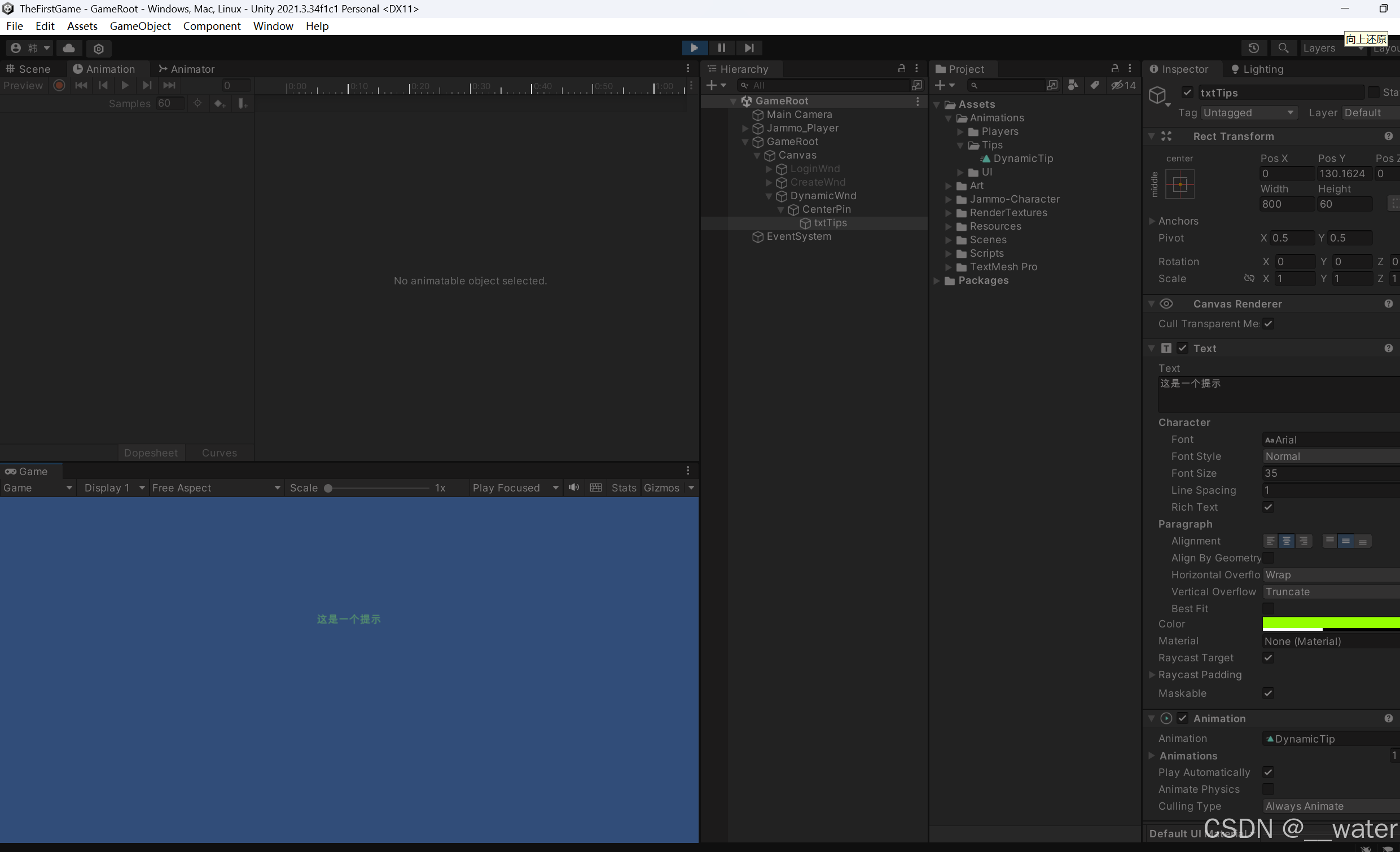Open the GameObject menu
Image resolution: width=1400 pixels, height=852 pixels.
point(140,26)
